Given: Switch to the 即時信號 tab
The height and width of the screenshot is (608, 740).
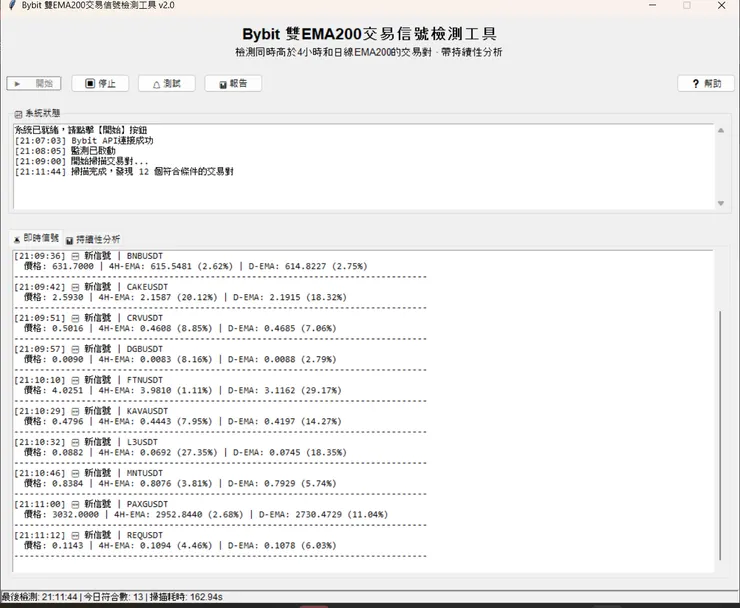Looking at the screenshot, I should (x=36, y=238).
